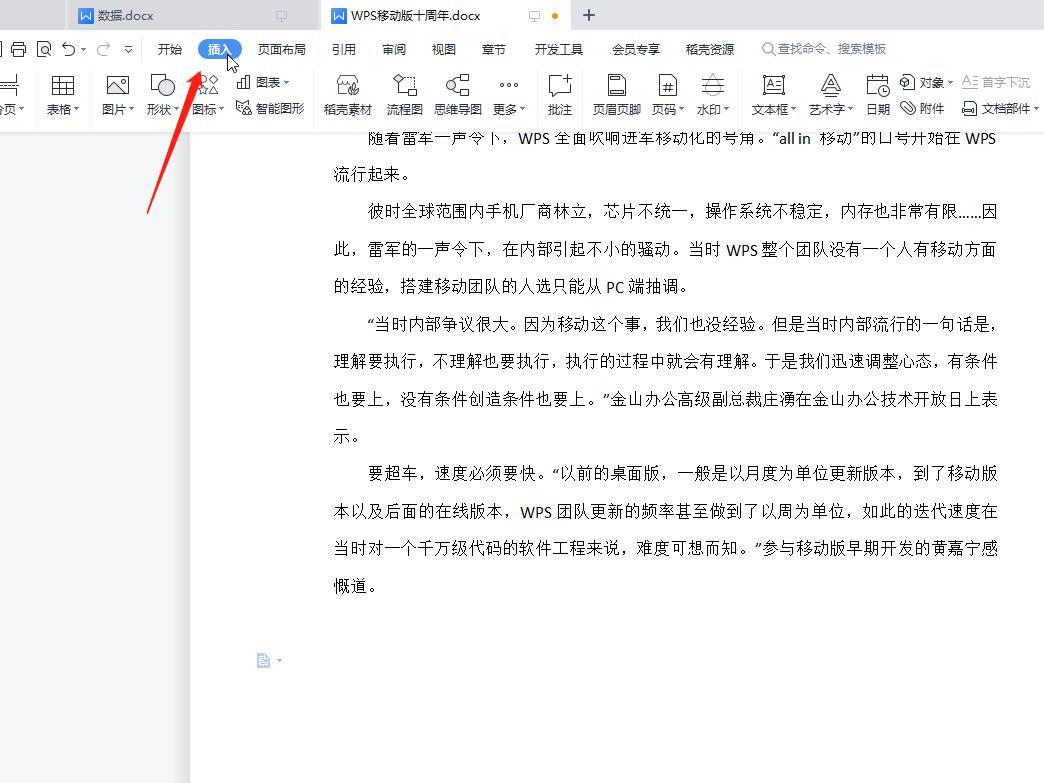
Task: Insert a table using 表格 icon
Action: (x=62, y=87)
